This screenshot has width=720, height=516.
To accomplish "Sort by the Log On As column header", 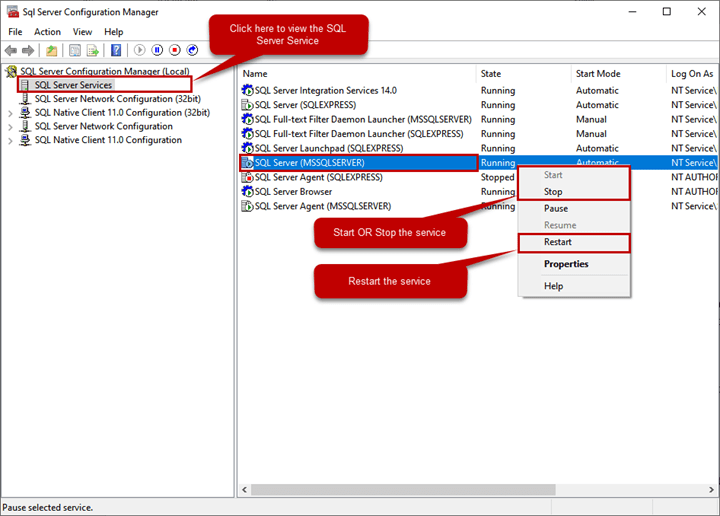I will point(692,74).
